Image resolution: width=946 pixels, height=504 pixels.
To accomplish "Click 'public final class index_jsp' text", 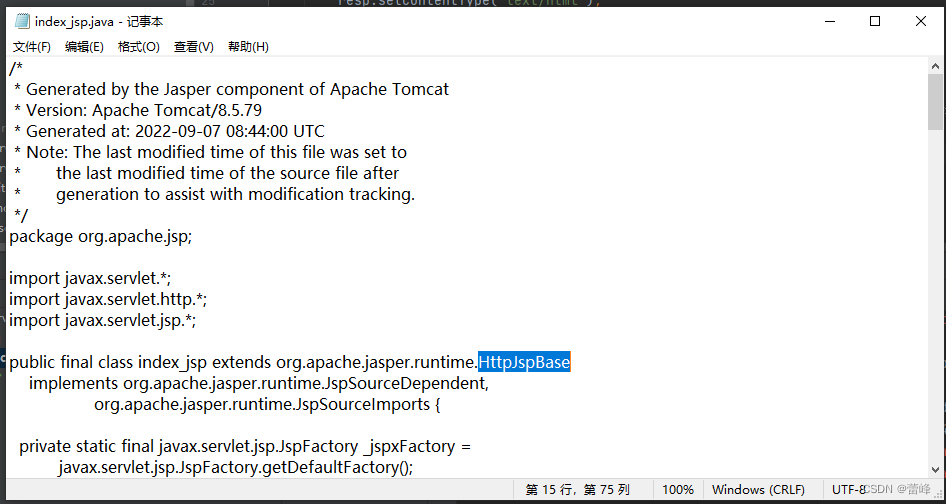I will [109, 362].
